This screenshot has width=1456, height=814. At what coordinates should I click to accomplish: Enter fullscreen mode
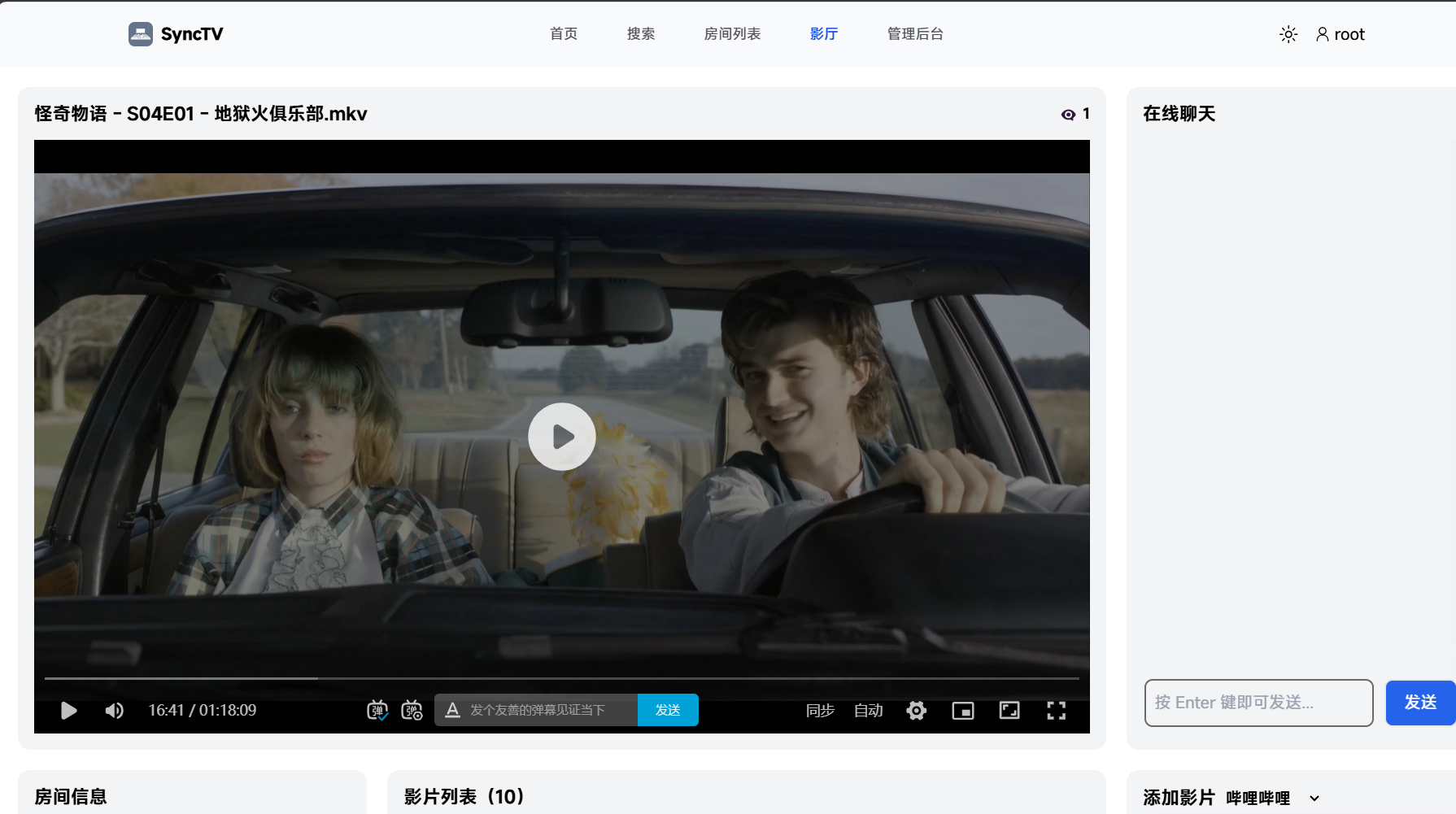(x=1057, y=711)
